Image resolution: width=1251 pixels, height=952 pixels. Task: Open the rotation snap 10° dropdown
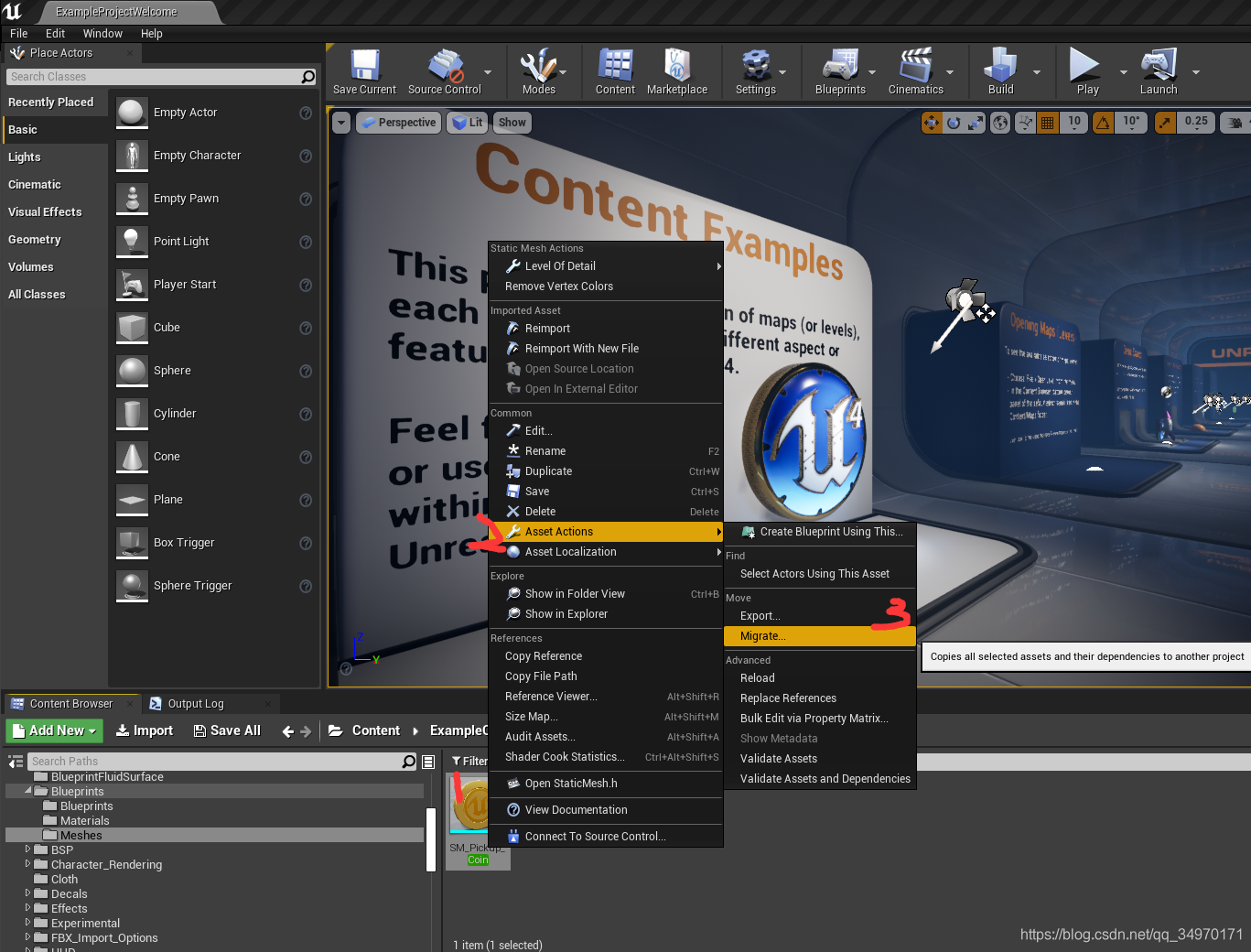coord(1131,123)
